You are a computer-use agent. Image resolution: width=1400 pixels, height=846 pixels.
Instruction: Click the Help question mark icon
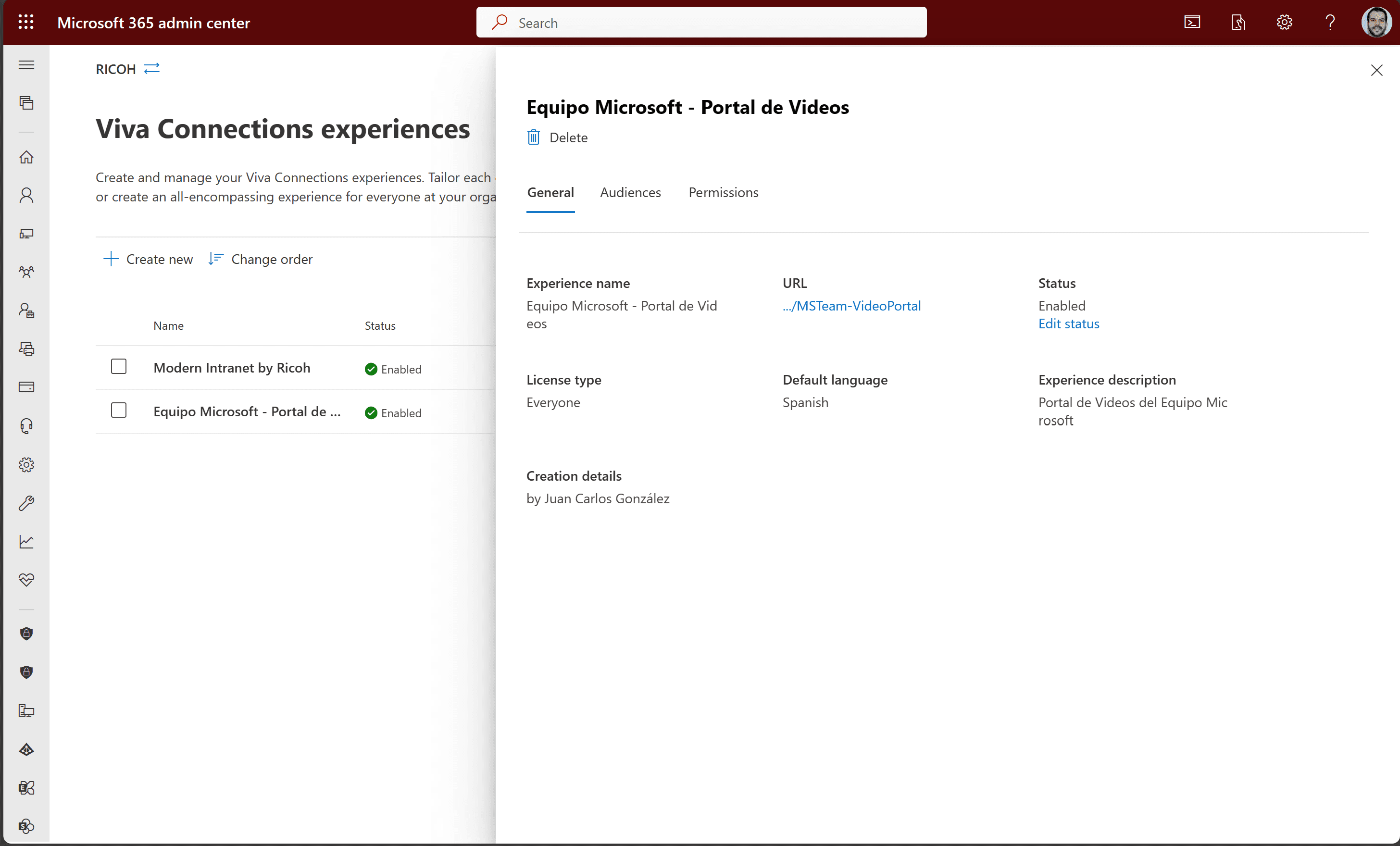1329,22
